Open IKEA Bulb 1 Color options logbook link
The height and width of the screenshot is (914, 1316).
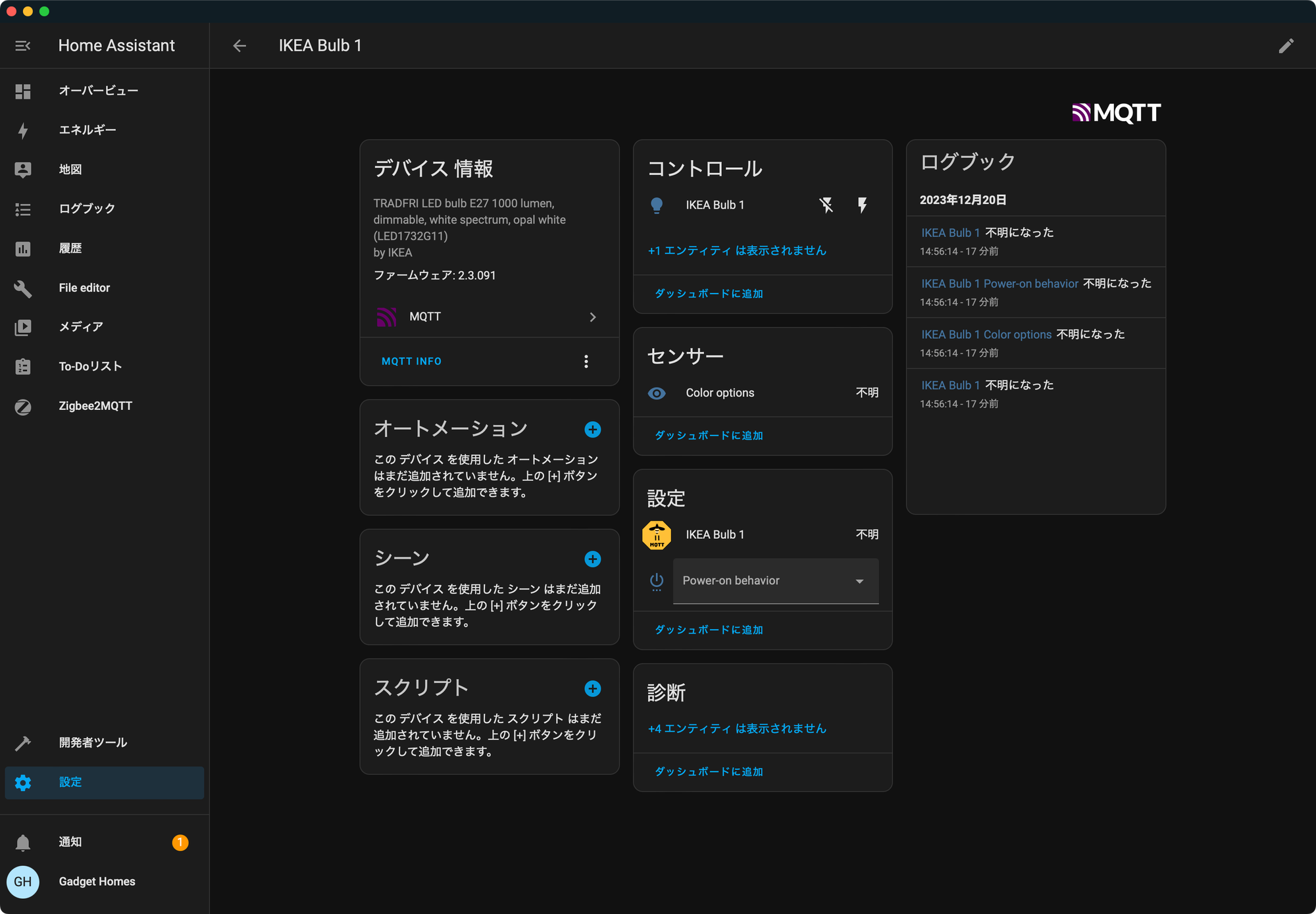click(x=986, y=334)
